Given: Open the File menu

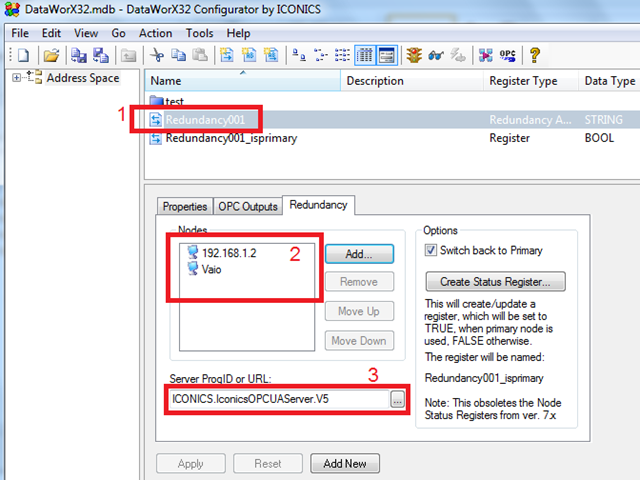Looking at the screenshot, I should click(20, 33).
